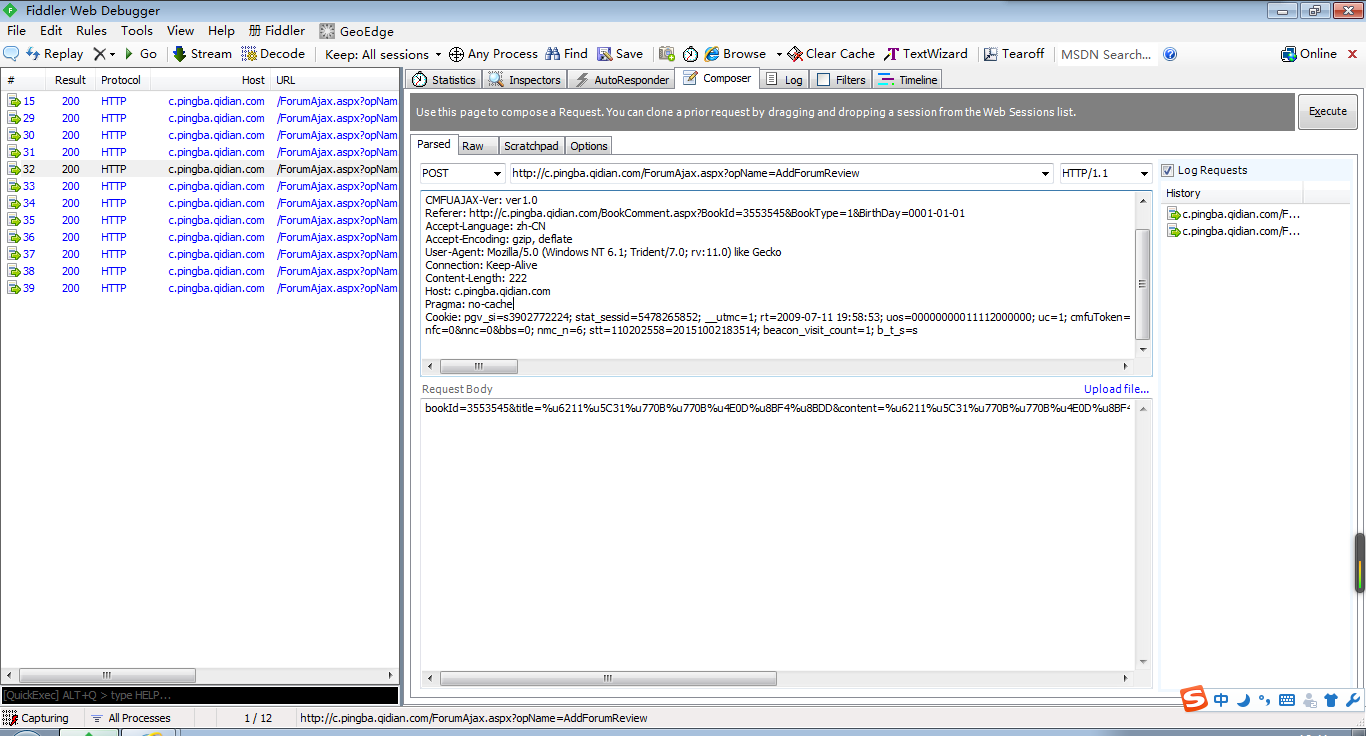Click the camera screenshot toolbar icon
Screen dimensions: 1366x736
[666, 54]
